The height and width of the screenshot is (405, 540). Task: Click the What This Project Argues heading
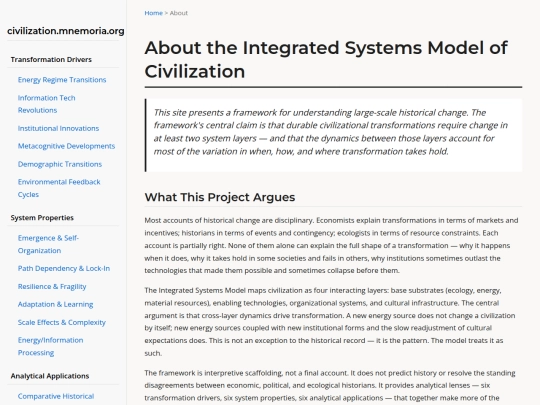pos(220,197)
